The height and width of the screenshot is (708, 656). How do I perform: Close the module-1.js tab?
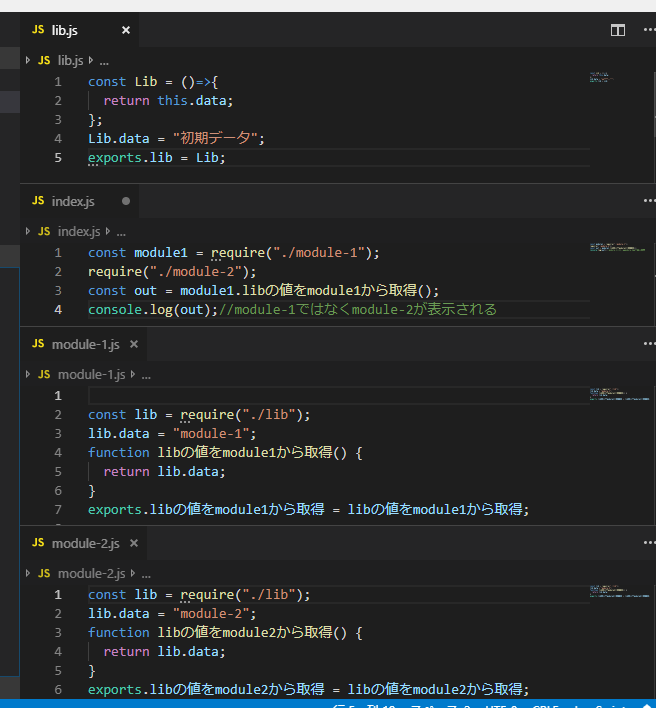pyautogui.click(x=134, y=344)
